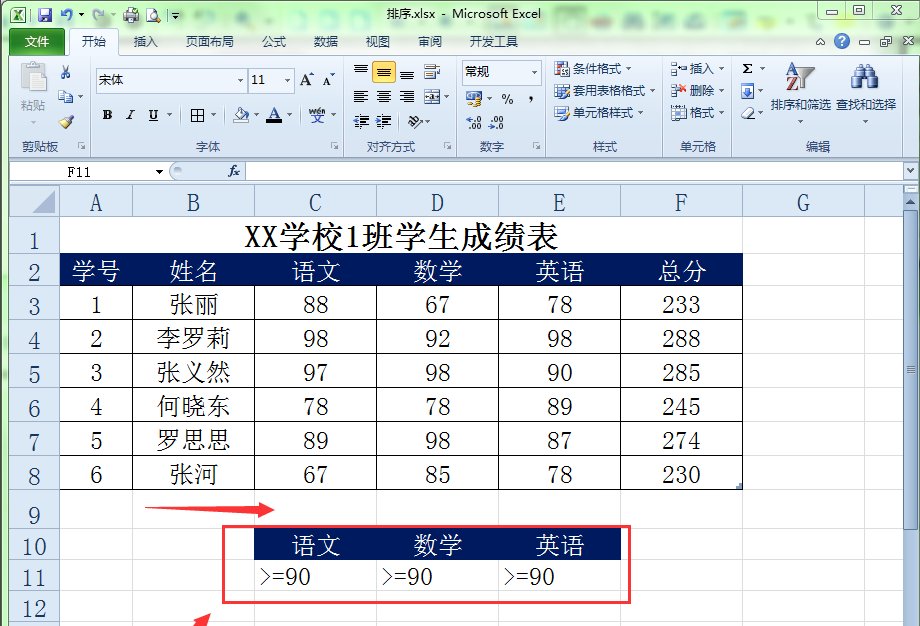Toggle bold formatting
This screenshot has height=626, width=920.
(x=107, y=115)
